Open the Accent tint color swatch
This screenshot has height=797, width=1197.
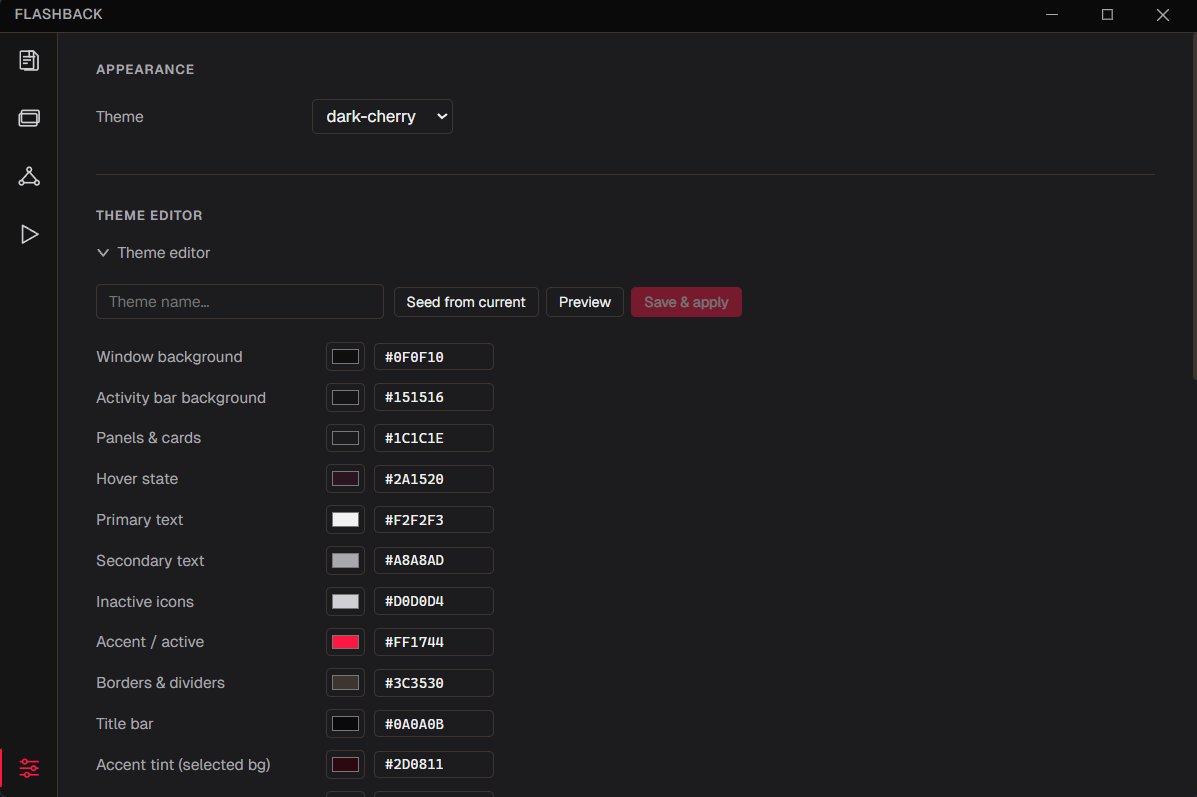(345, 764)
